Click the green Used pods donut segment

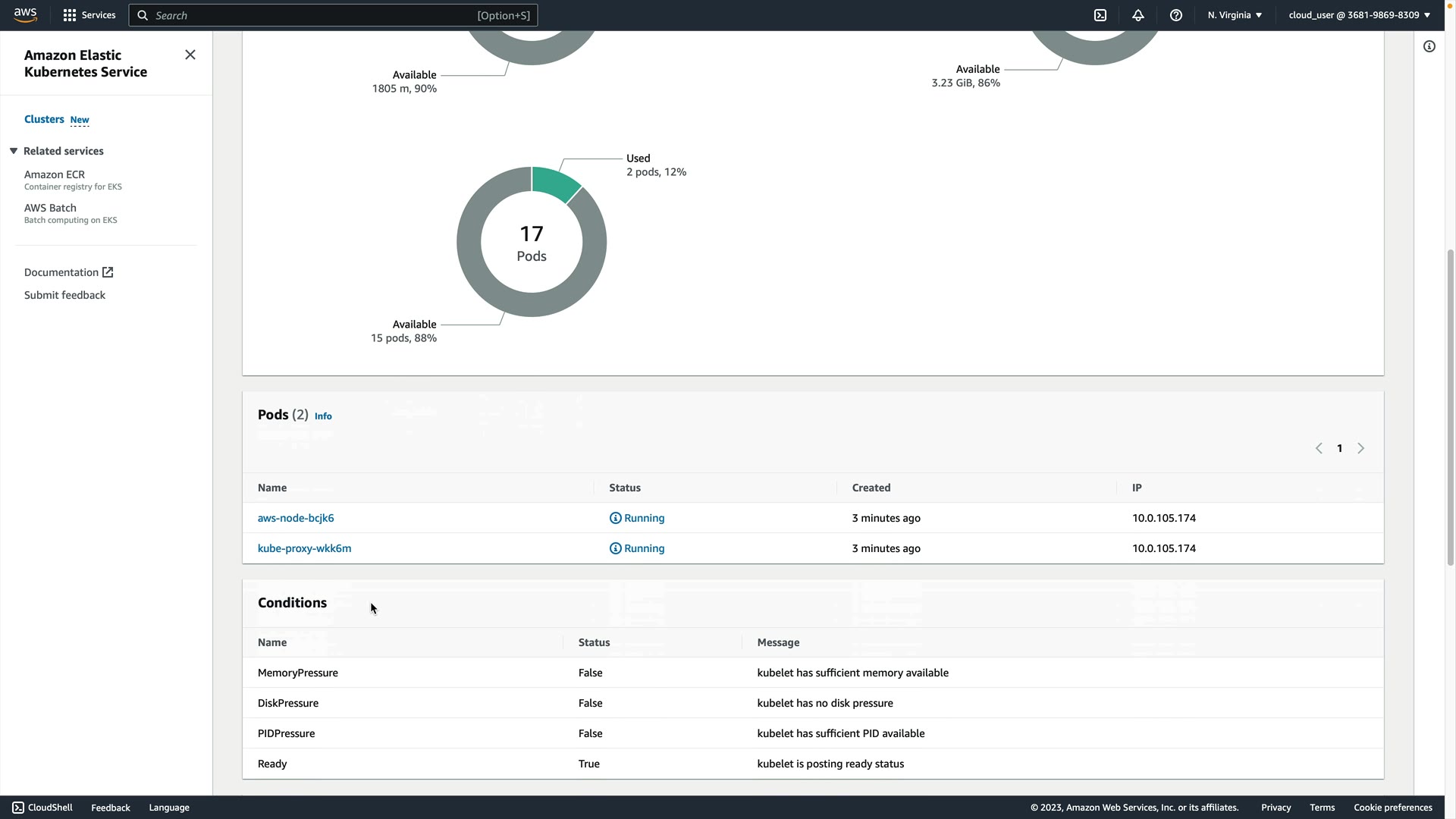(x=554, y=183)
